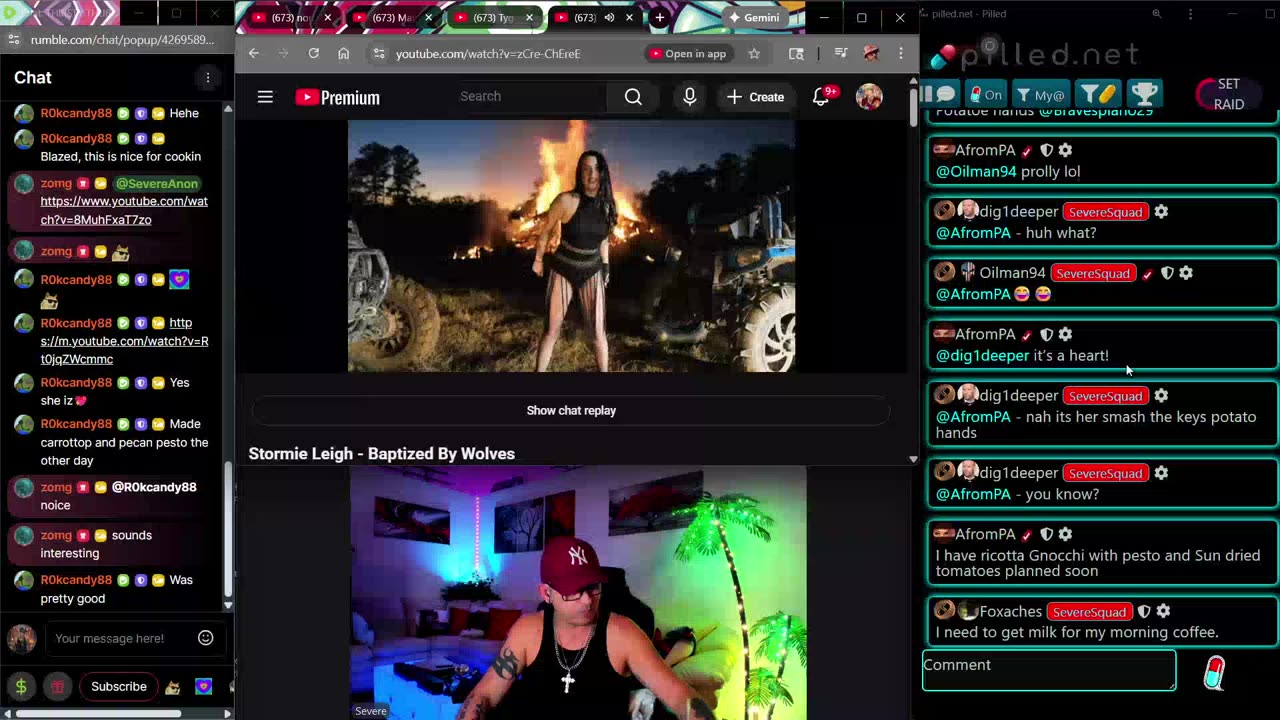Open zomg's youtube.com/watch?v=8MuhFxaT7zo link
Viewport: 1280px width, 720px height.
click(x=124, y=210)
